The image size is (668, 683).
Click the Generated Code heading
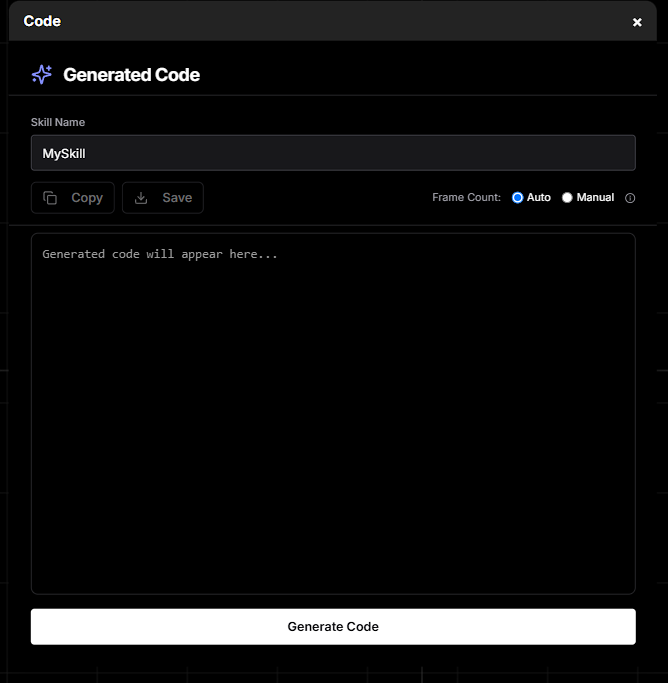pyautogui.click(x=132, y=75)
